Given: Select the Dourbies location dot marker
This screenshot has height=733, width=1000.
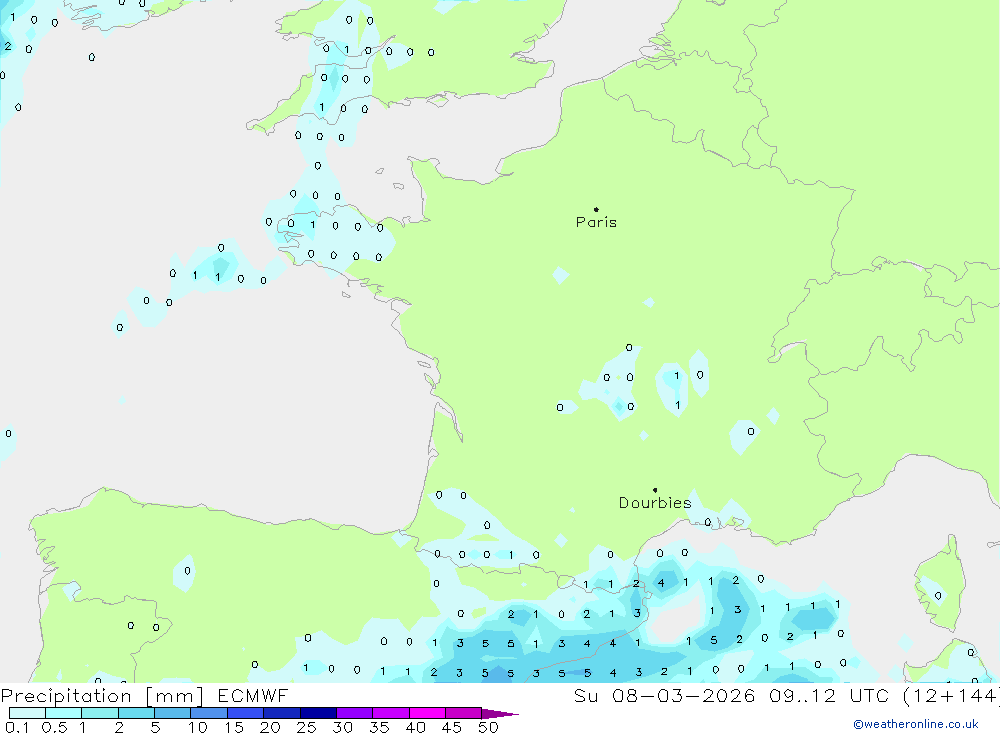Looking at the screenshot, I should [x=655, y=490].
